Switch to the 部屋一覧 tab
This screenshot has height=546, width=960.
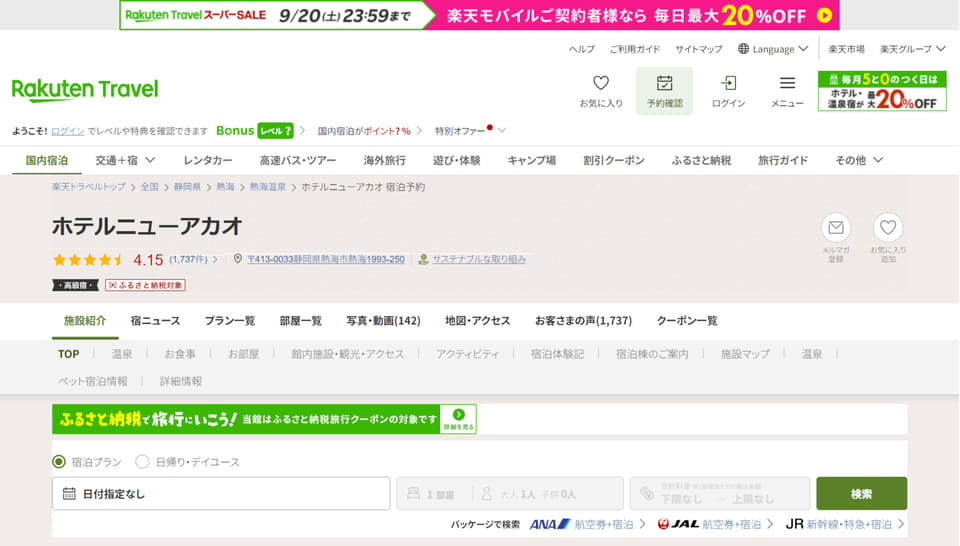(x=301, y=321)
